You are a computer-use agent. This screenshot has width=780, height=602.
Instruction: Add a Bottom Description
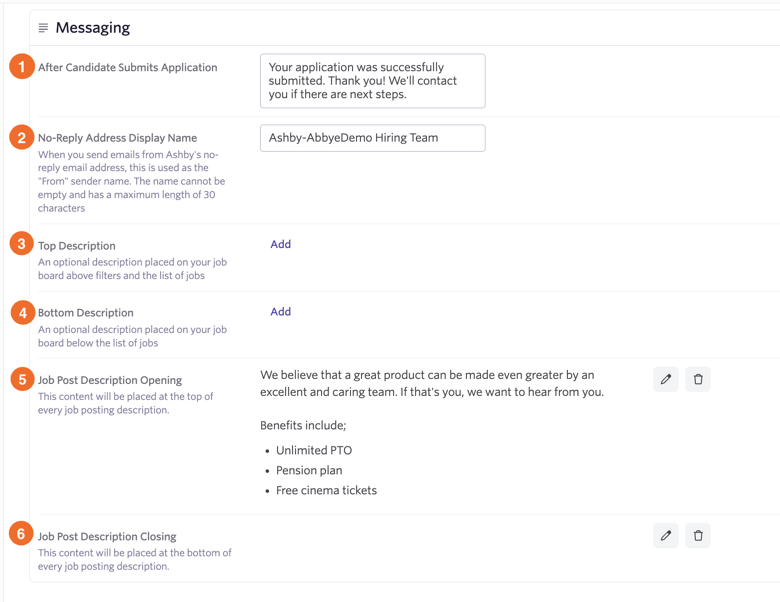pos(281,311)
